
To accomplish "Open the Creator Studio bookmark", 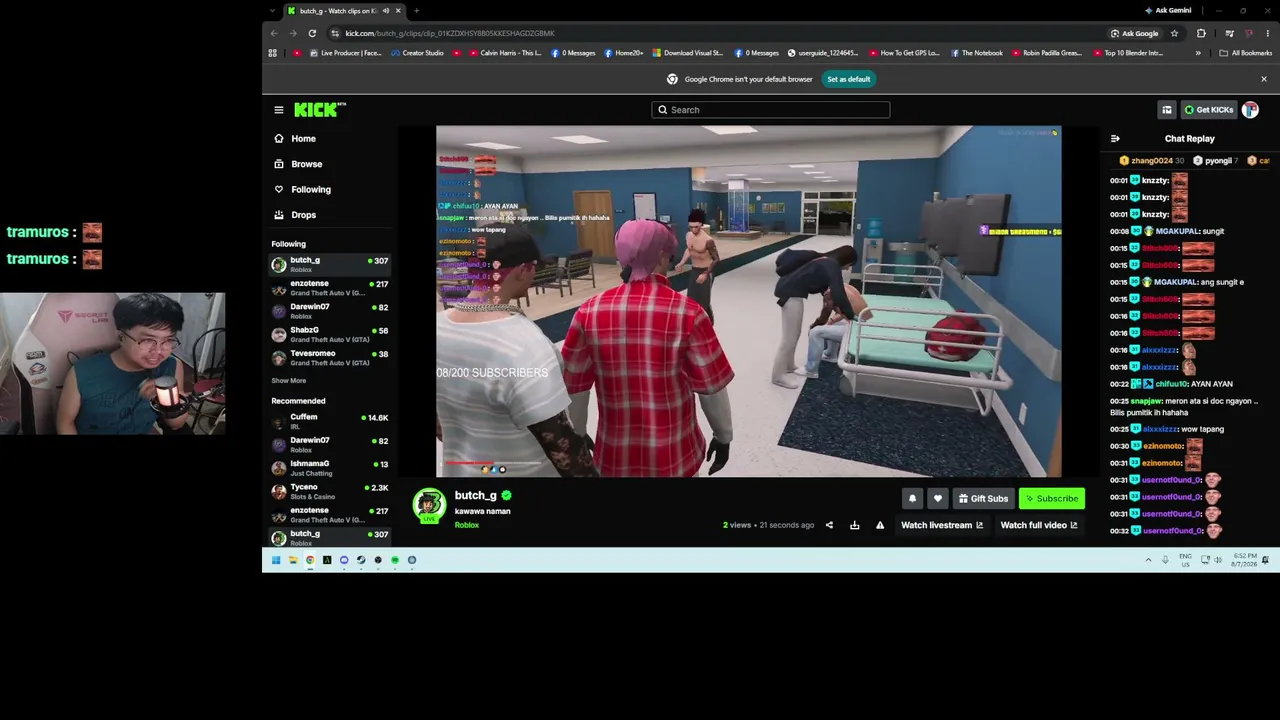I will click(417, 53).
